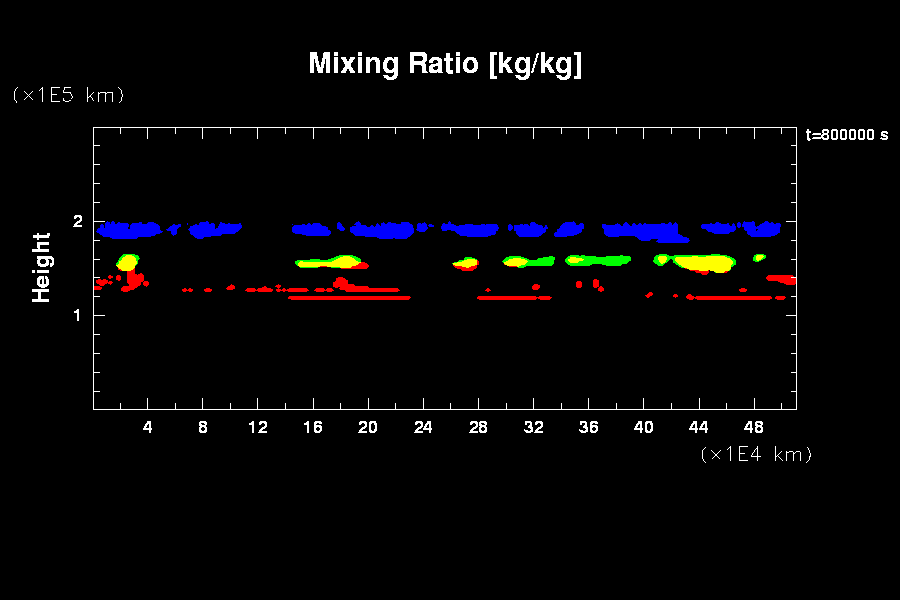
Task: Click the "(×1E5 km)" unit label
Action: [68, 95]
